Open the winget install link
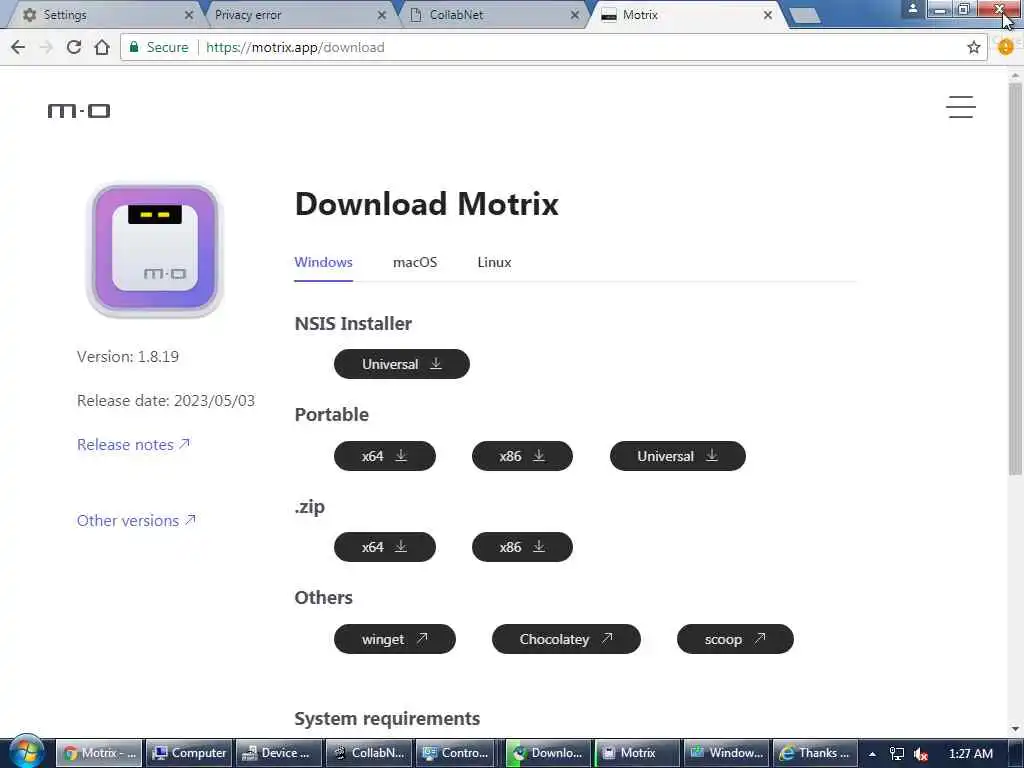Image resolution: width=1024 pixels, height=768 pixels. click(x=394, y=639)
